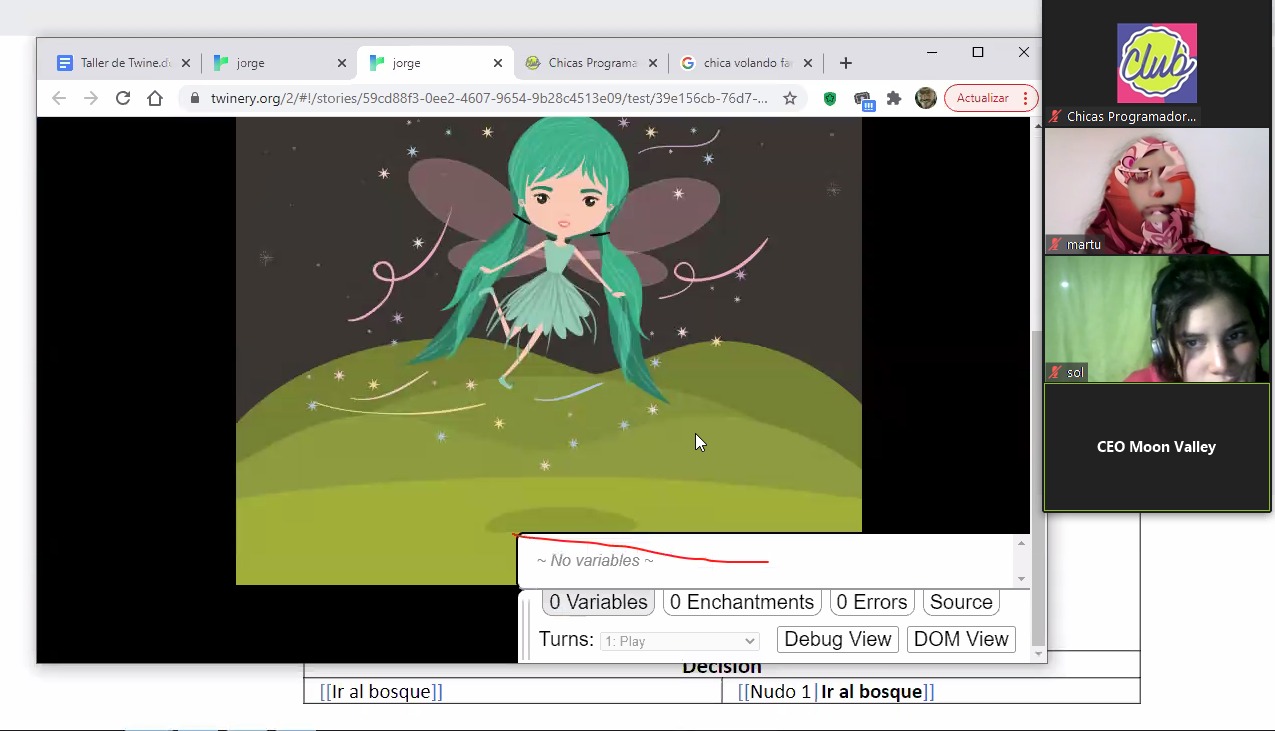The height and width of the screenshot is (731, 1275).
Task: View the story Source
Action: [961, 602]
